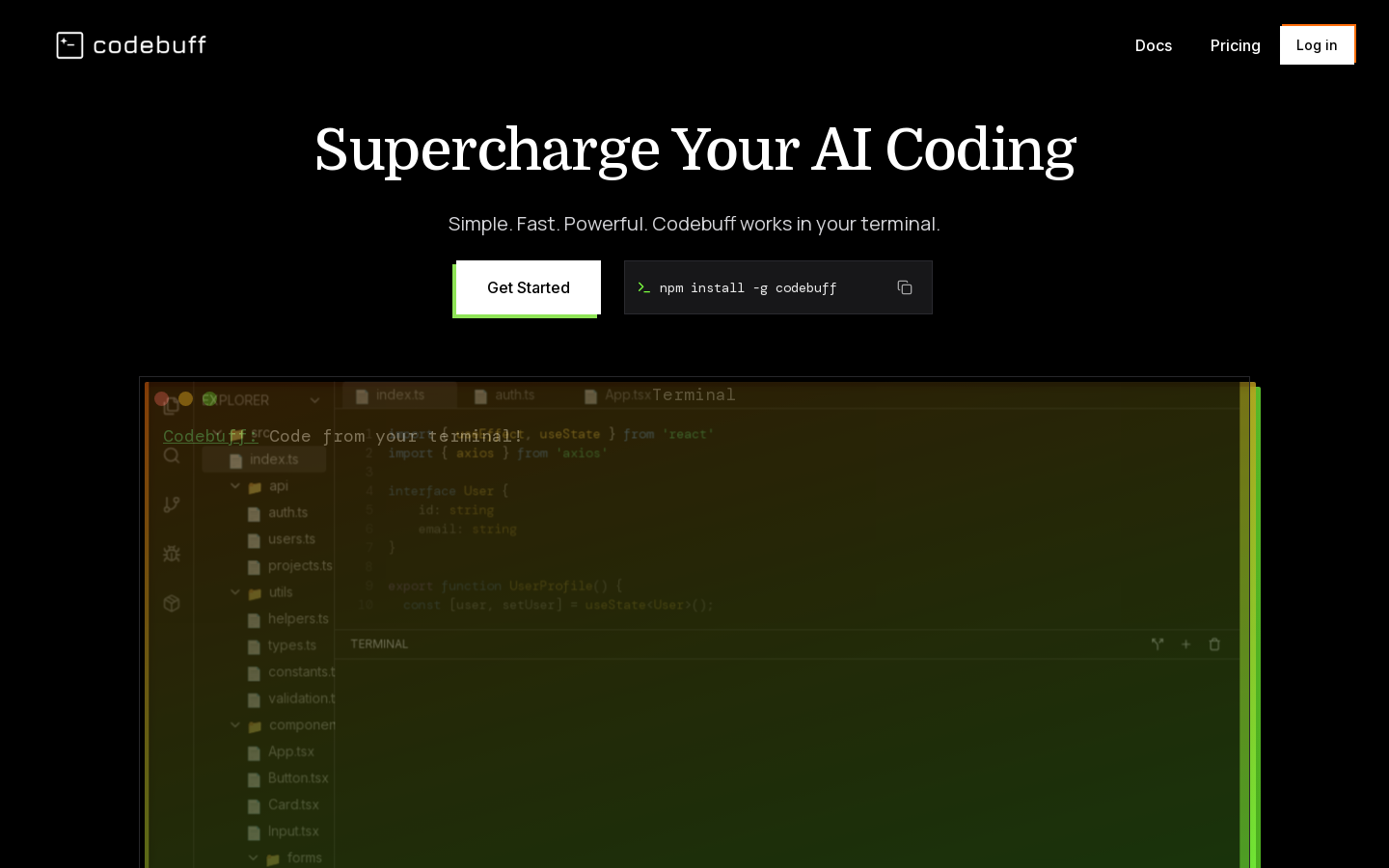Click the Log in button
This screenshot has height=868, width=1389.
tap(1316, 45)
